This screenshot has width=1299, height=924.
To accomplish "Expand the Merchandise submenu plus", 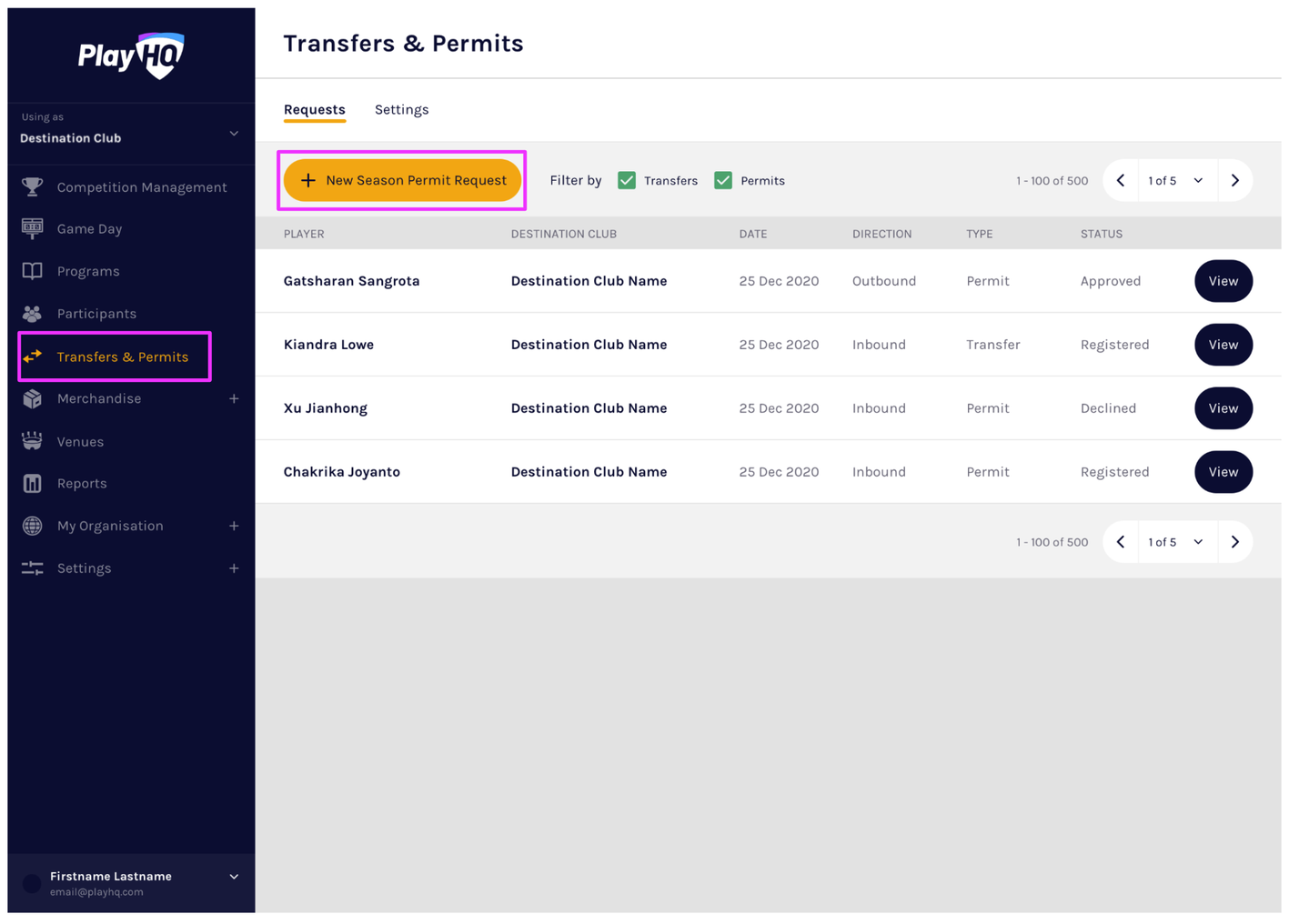I will tap(234, 398).
